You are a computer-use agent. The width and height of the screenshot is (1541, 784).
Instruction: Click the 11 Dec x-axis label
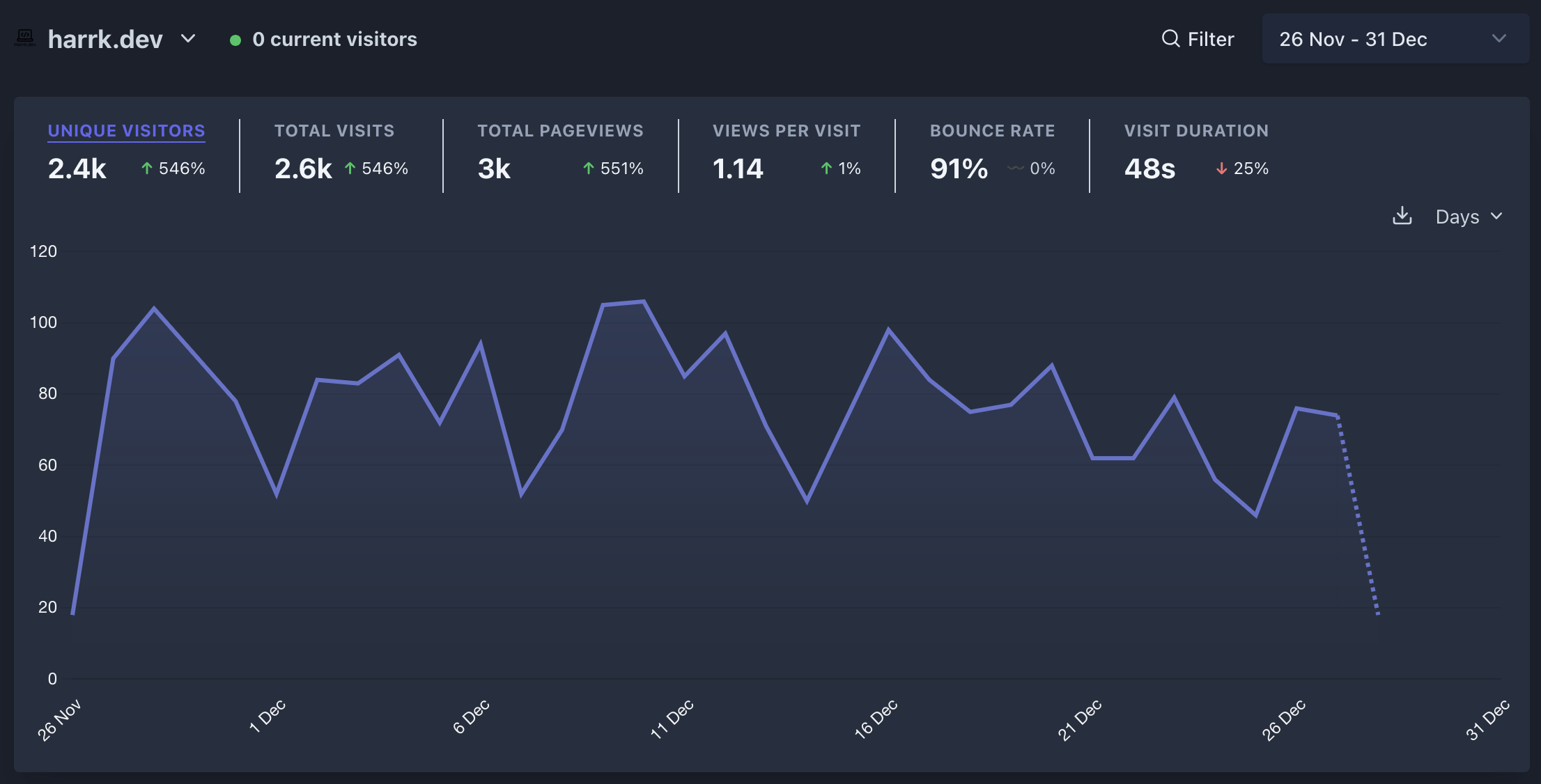(x=672, y=719)
